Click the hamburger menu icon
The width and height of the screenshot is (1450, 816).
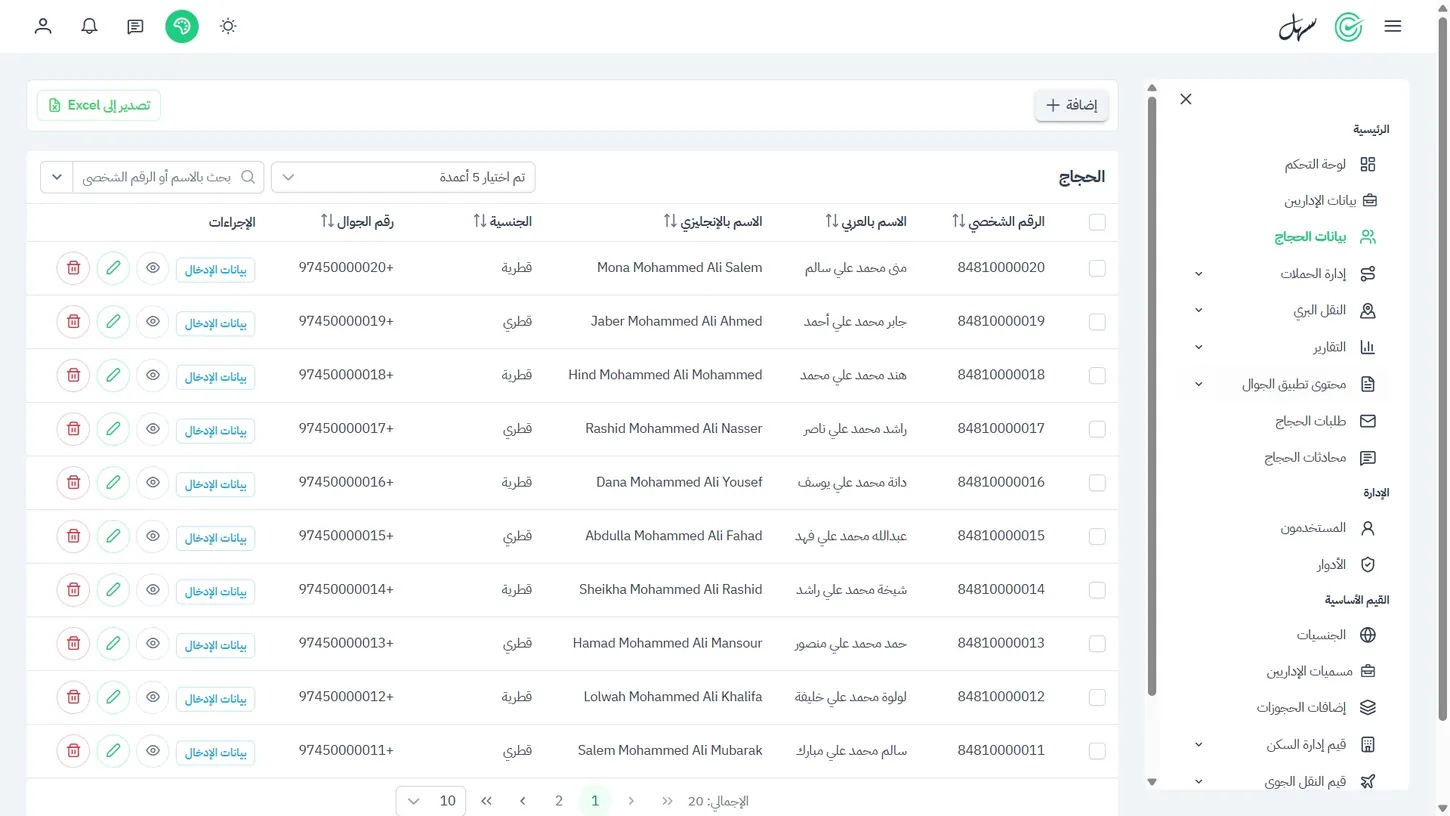coord(1393,26)
